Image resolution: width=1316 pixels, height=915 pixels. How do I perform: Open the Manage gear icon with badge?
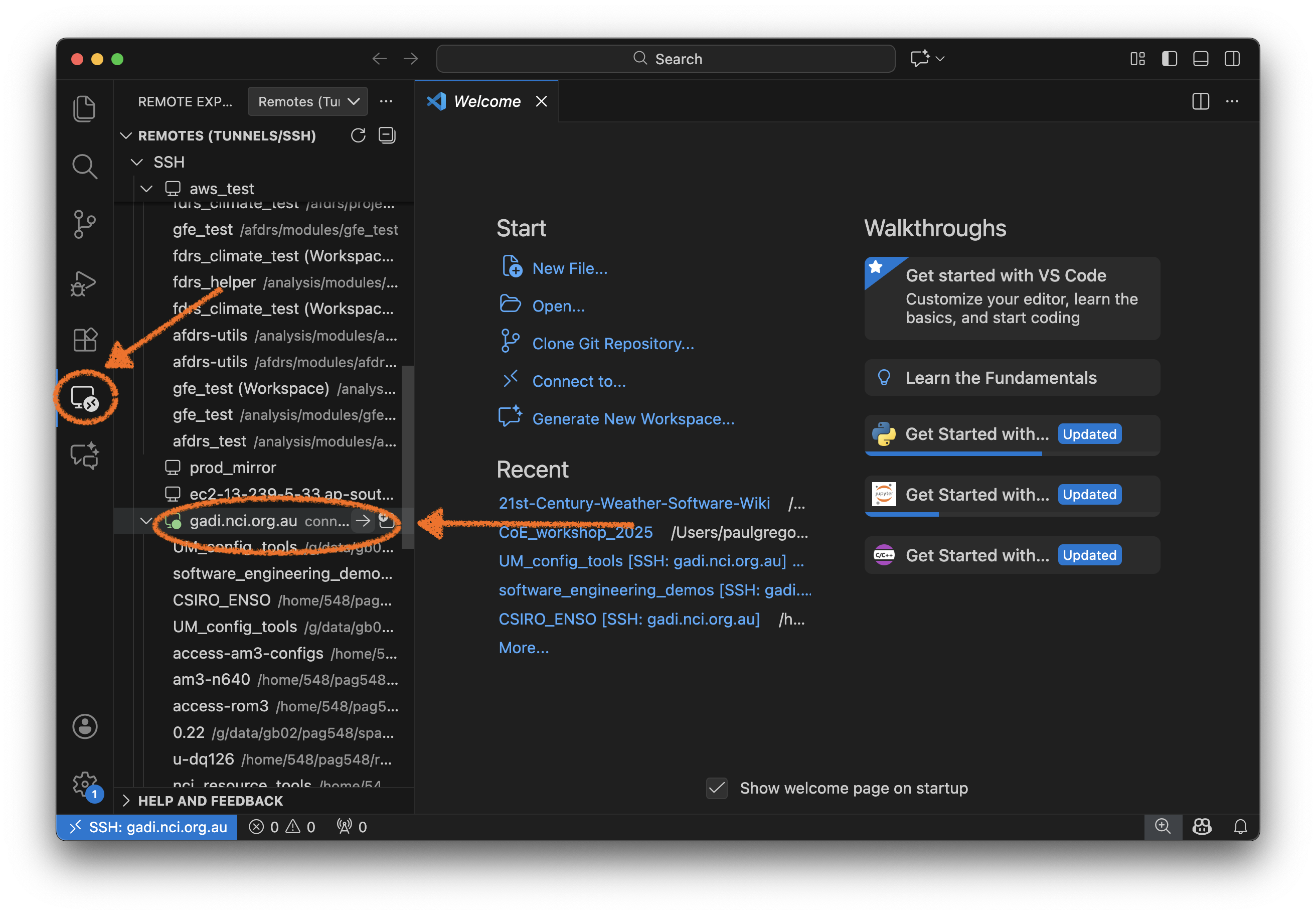(85, 784)
